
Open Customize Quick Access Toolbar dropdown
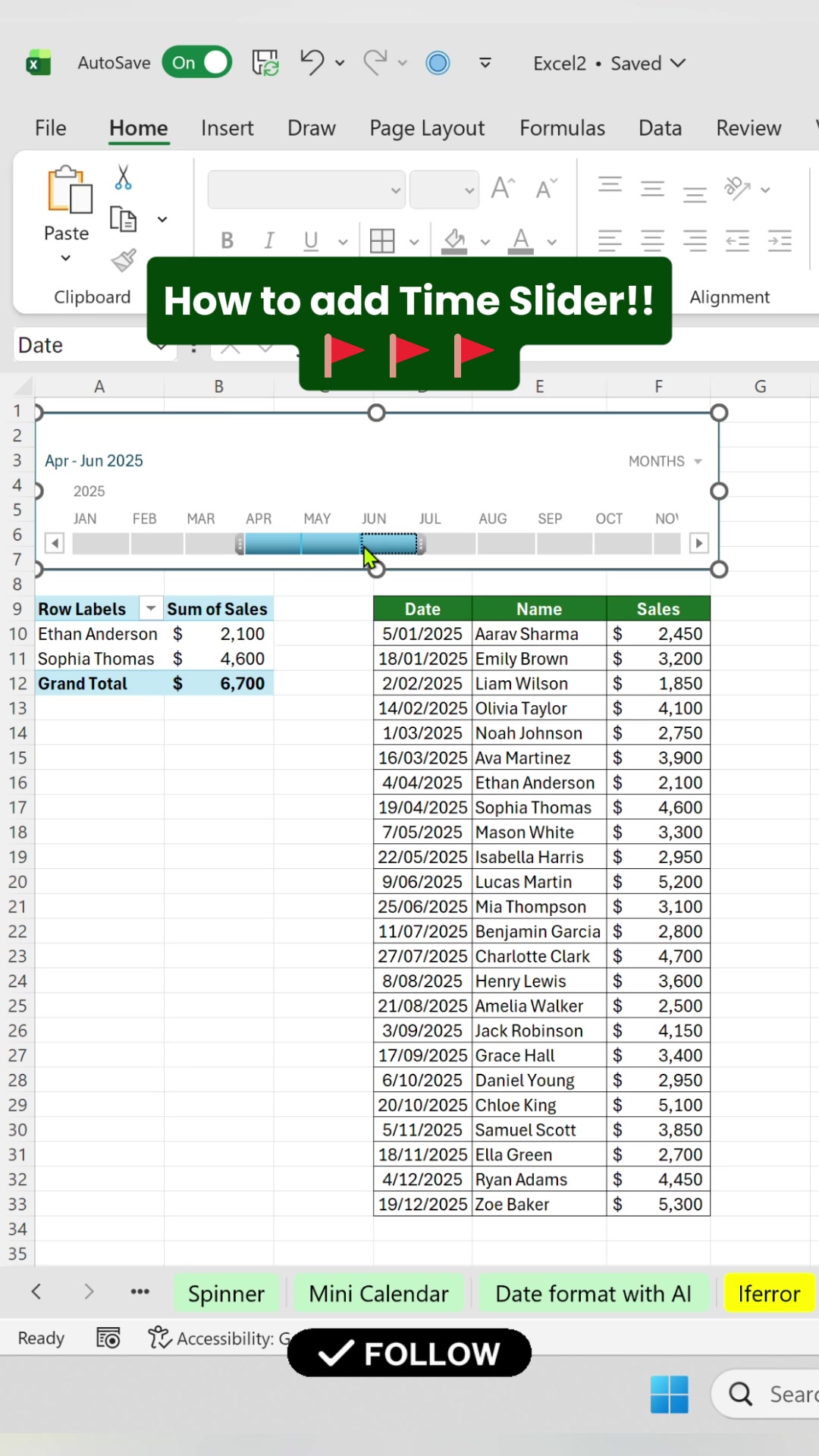(x=485, y=63)
